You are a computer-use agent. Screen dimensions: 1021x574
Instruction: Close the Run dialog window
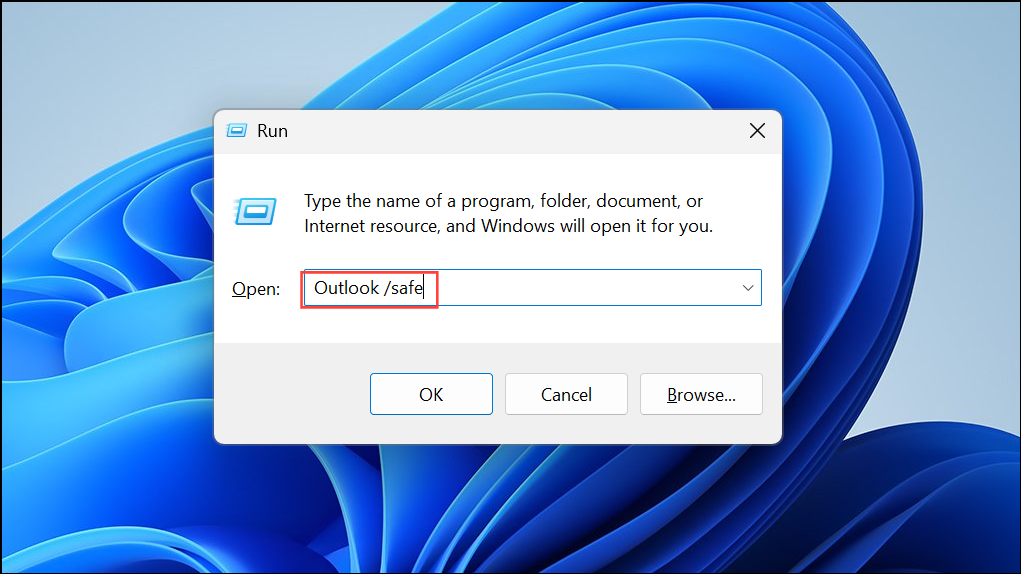point(757,131)
